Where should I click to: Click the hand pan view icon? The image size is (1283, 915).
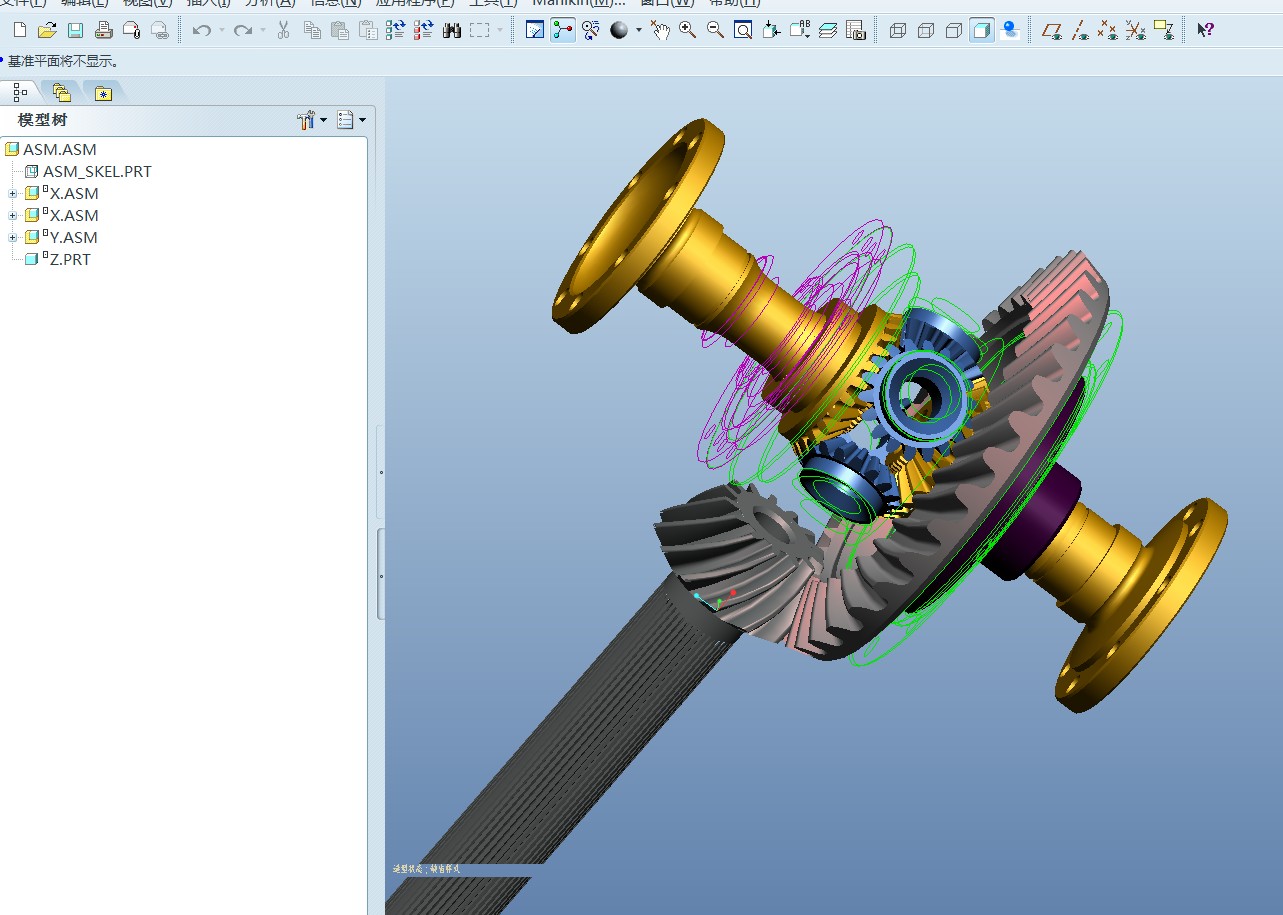[660, 30]
